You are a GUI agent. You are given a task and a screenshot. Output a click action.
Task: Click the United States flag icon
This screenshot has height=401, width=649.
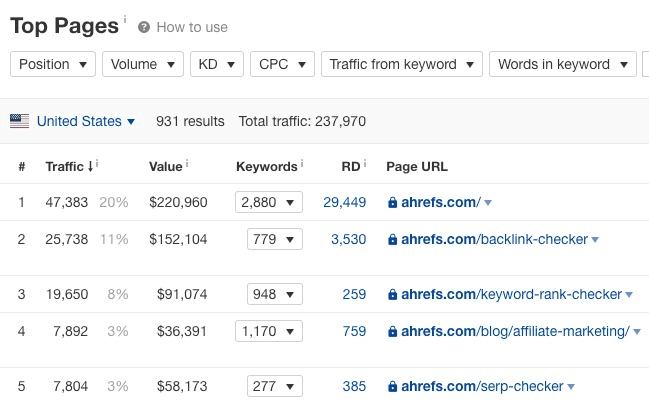[x=19, y=121]
